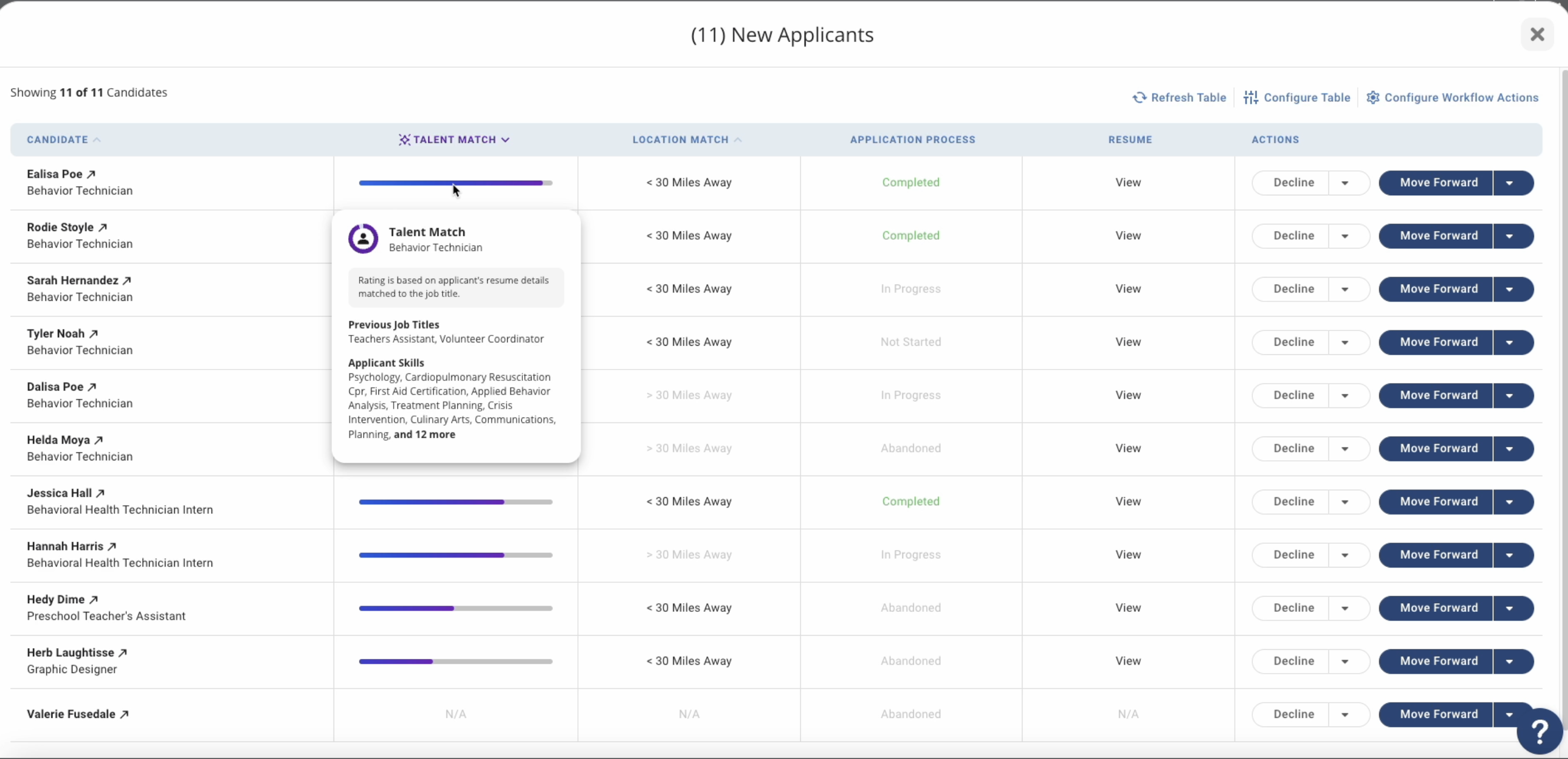The width and height of the screenshot is (1568, 759).
Task: View resume for Jessica Hall
Action: (x=1128, y=501)
